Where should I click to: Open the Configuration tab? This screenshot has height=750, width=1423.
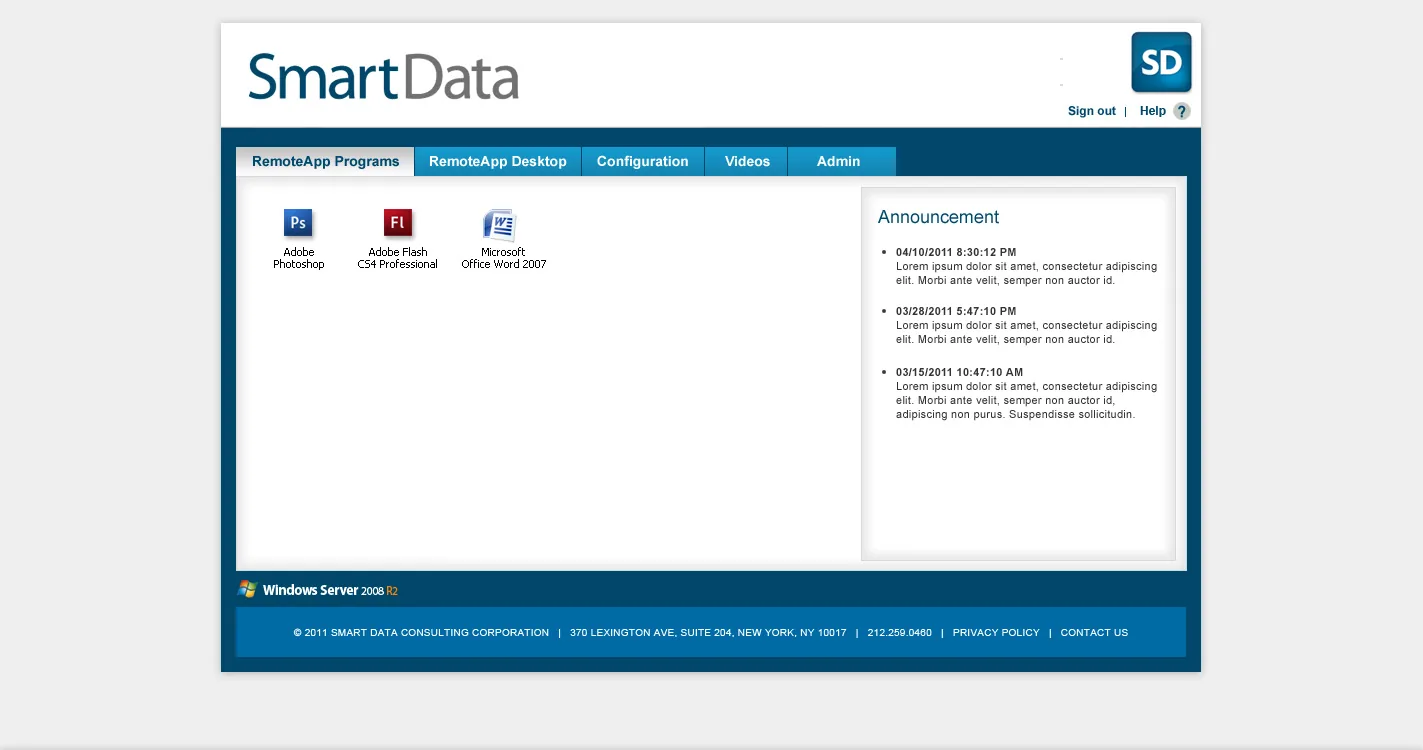coord(643,161)
